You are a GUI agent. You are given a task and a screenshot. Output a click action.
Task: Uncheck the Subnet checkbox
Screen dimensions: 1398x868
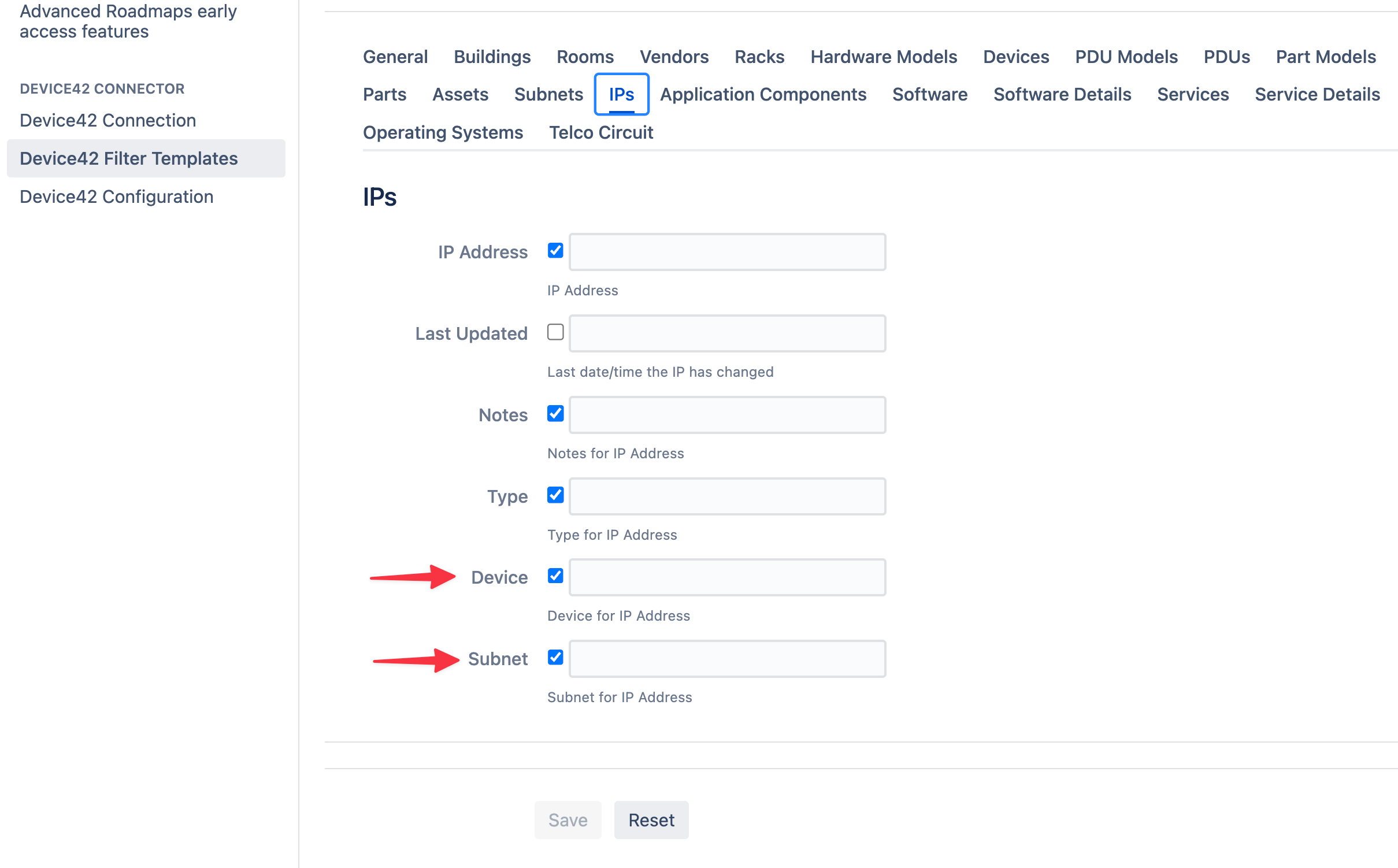pyautogui.click(x=555, y=658)
